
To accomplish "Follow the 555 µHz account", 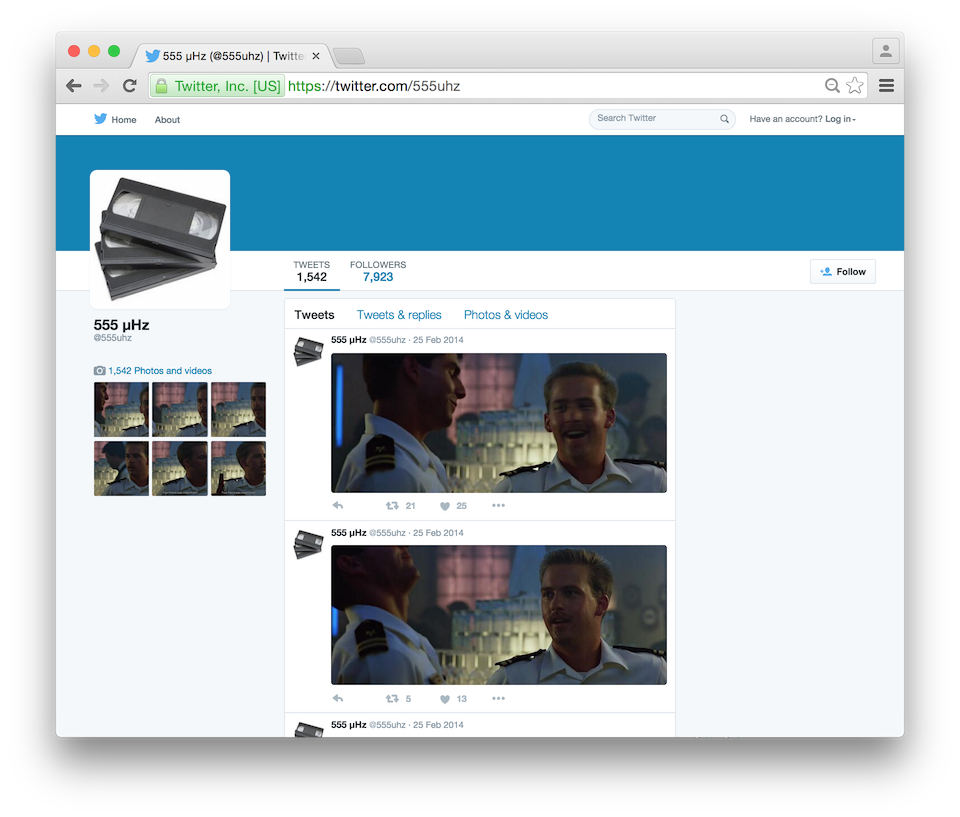I will click(842, 272).
